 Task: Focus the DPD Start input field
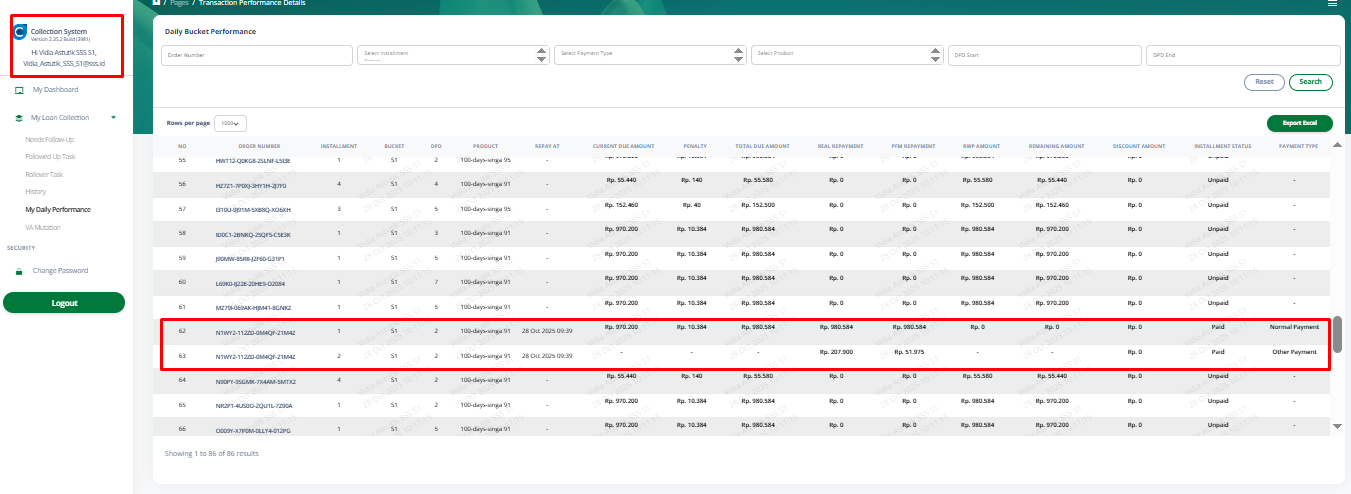point(1044,55)
